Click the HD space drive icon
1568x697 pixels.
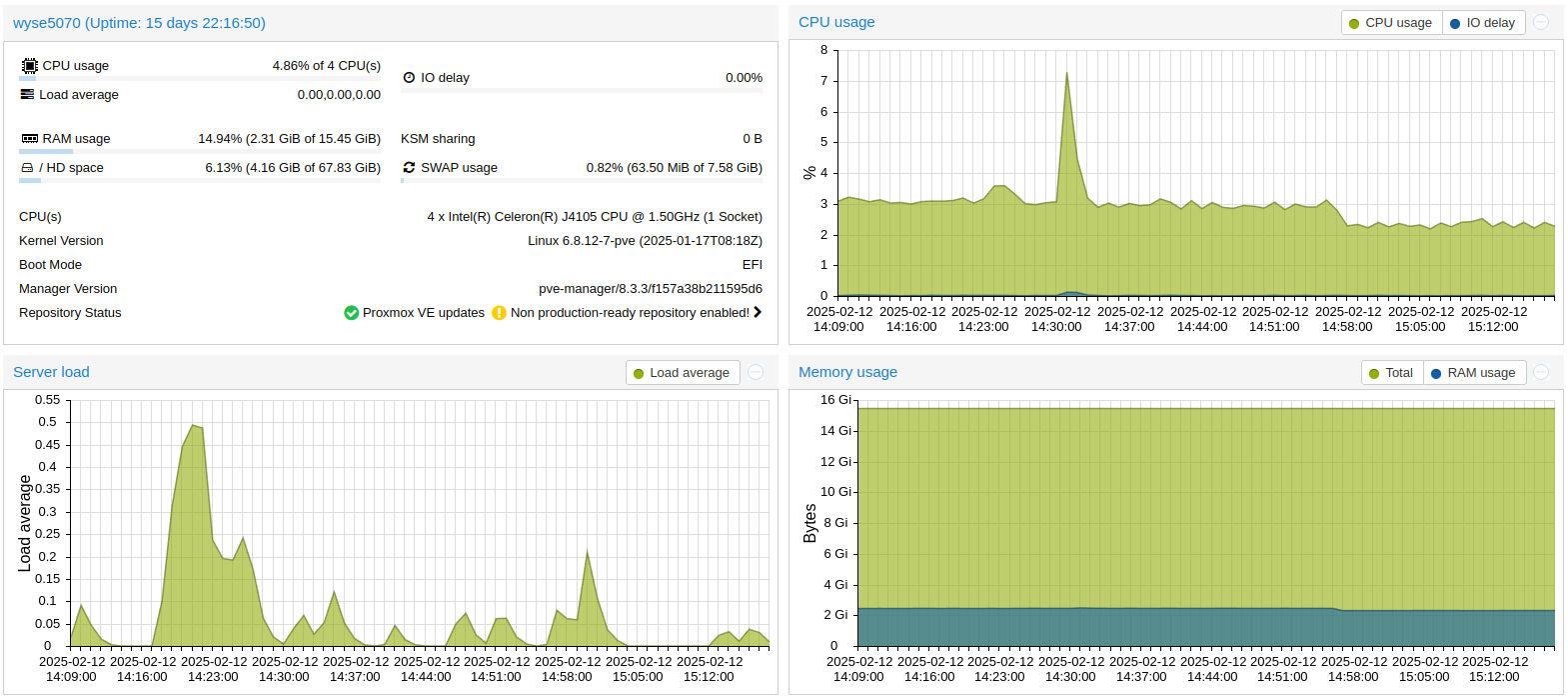point(27,168)
